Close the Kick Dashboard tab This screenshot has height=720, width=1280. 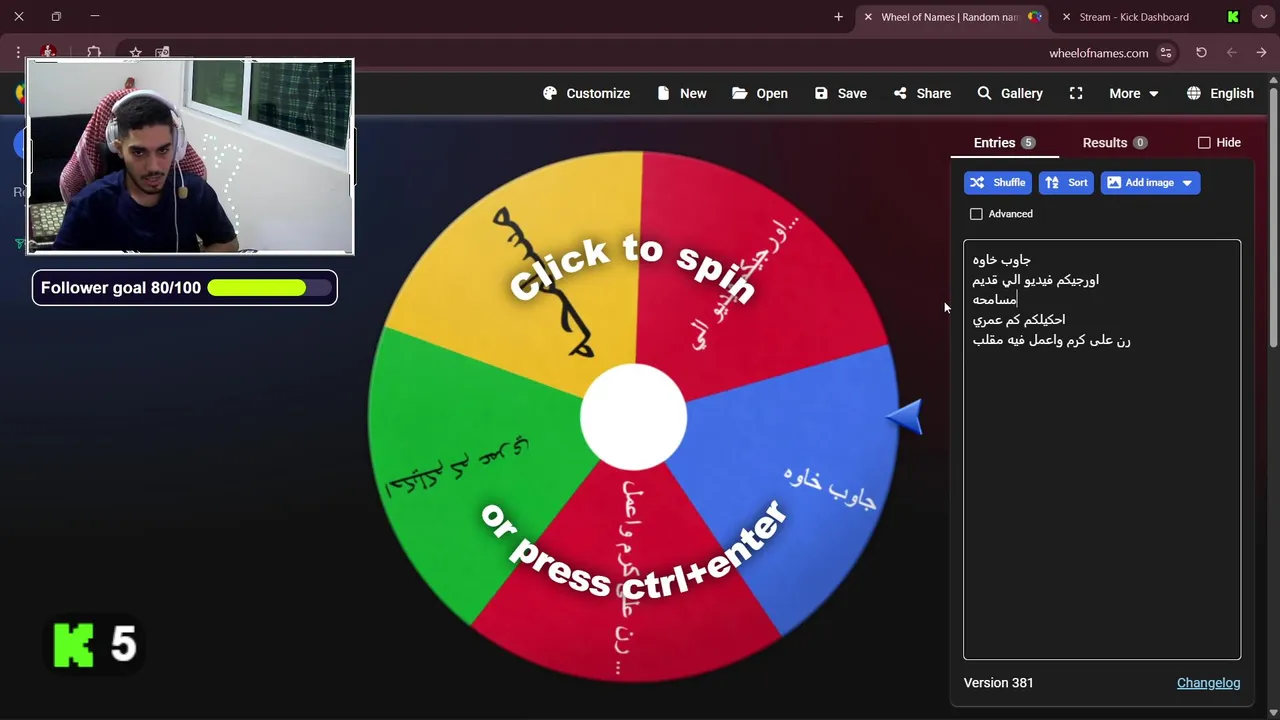[1067, 17]
